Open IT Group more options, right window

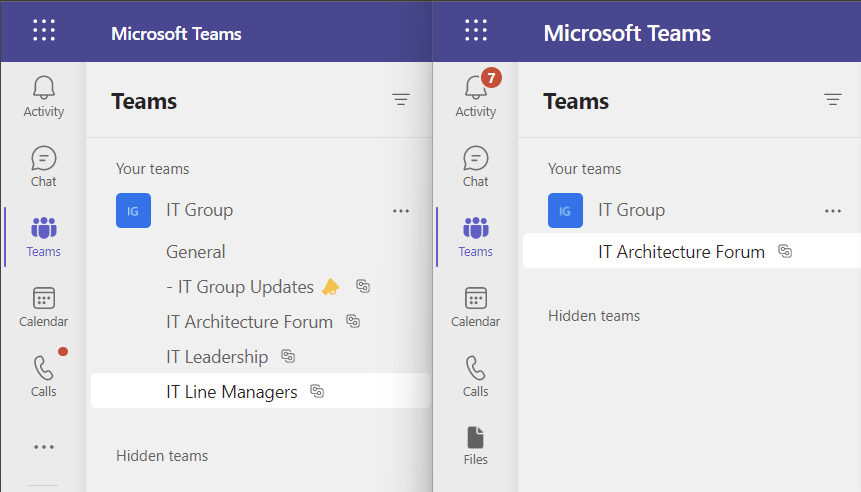pyautogui.click(x=833, y=211)
